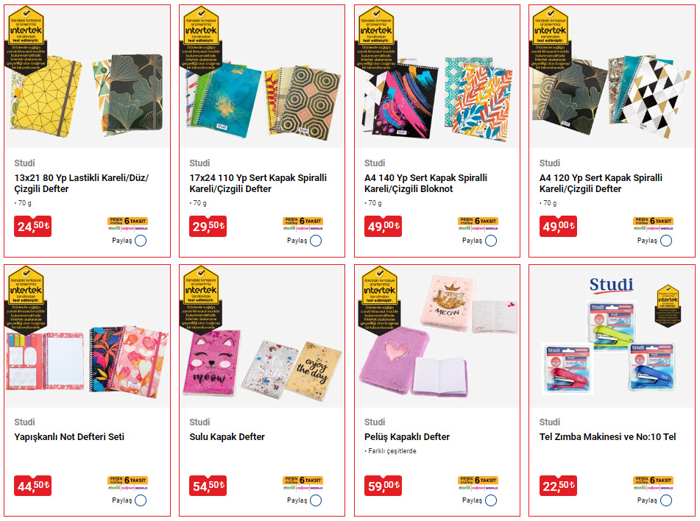Click Peşin 6 Taksit badge on Yapışkanlı Not Defteri
Image resolution: width=700 pixels, height=521 pixels.
pyautogui.click(x=127, y=483)
